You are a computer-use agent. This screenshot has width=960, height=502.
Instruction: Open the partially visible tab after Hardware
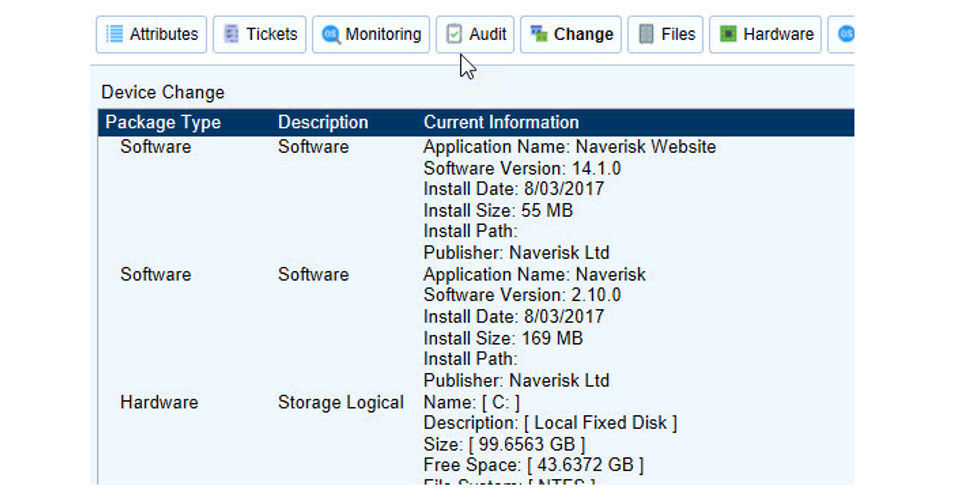coord(843,34)
